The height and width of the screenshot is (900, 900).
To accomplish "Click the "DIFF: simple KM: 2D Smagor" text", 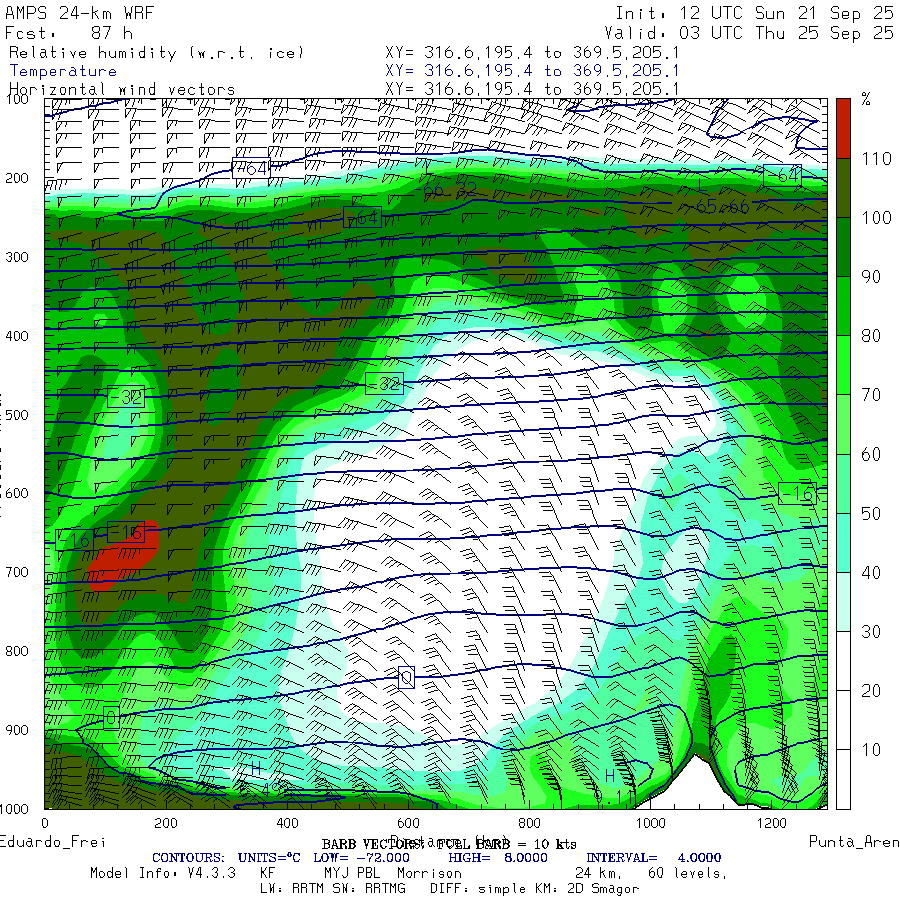I will click(535, 889).
